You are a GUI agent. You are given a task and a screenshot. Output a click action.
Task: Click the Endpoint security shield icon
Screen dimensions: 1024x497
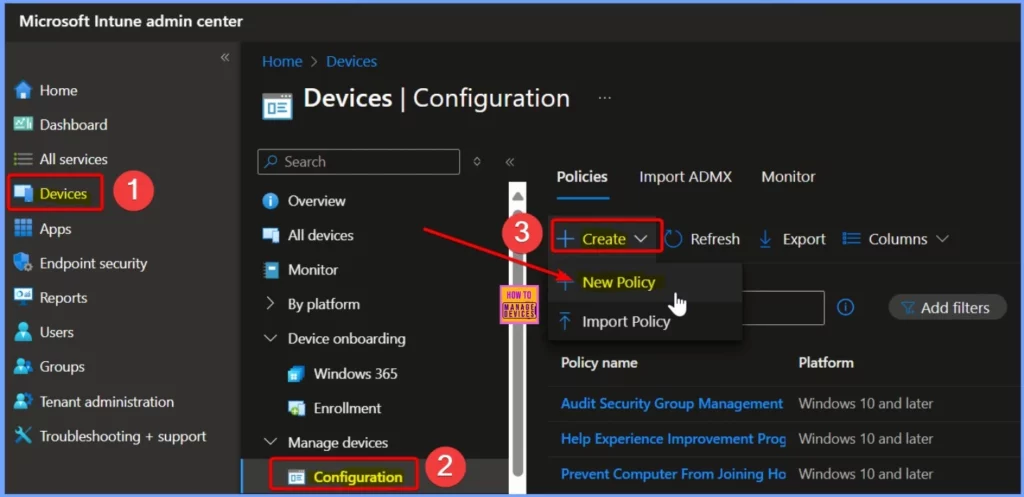[x=23, y=263]
